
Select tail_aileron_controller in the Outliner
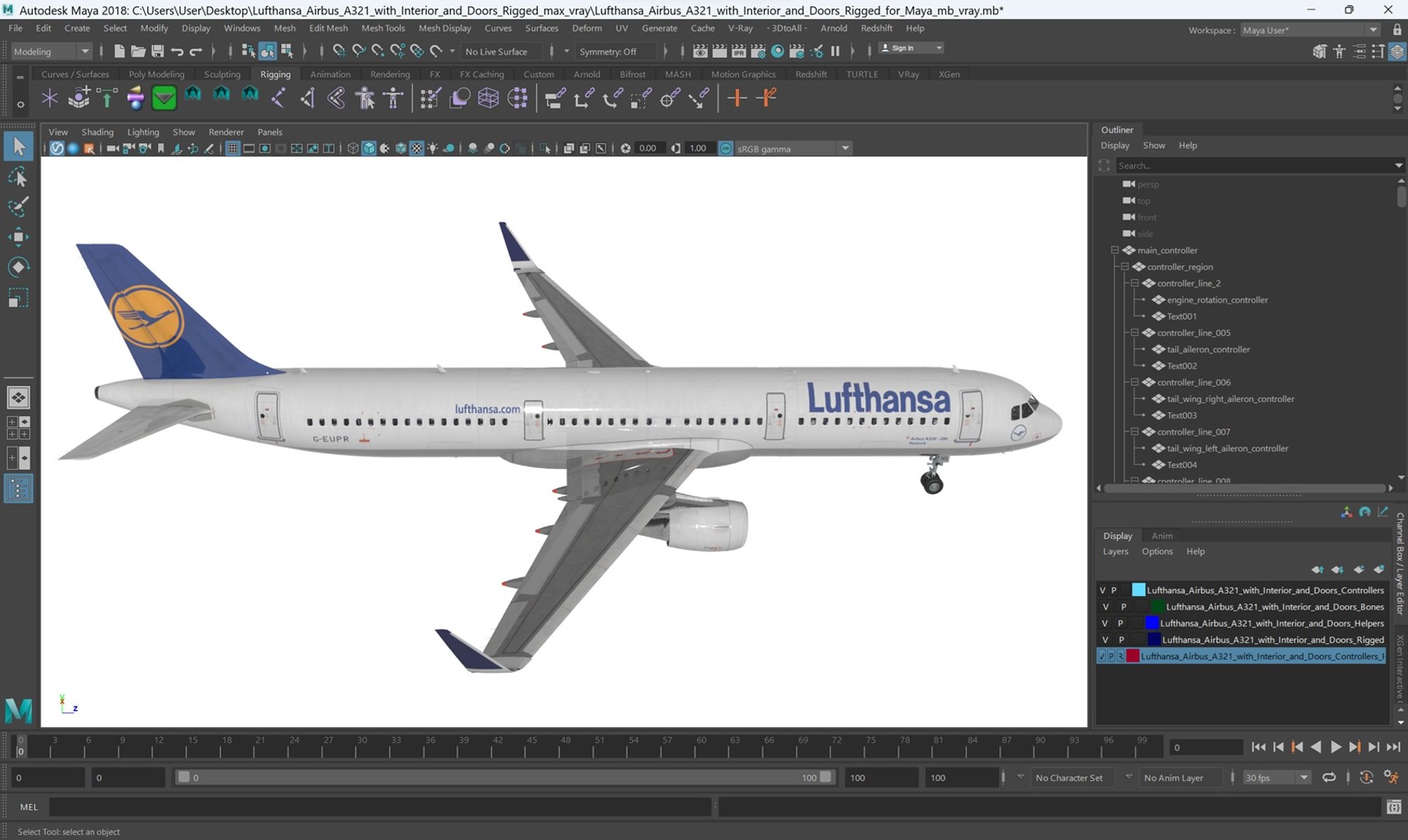click(1208, 349)
